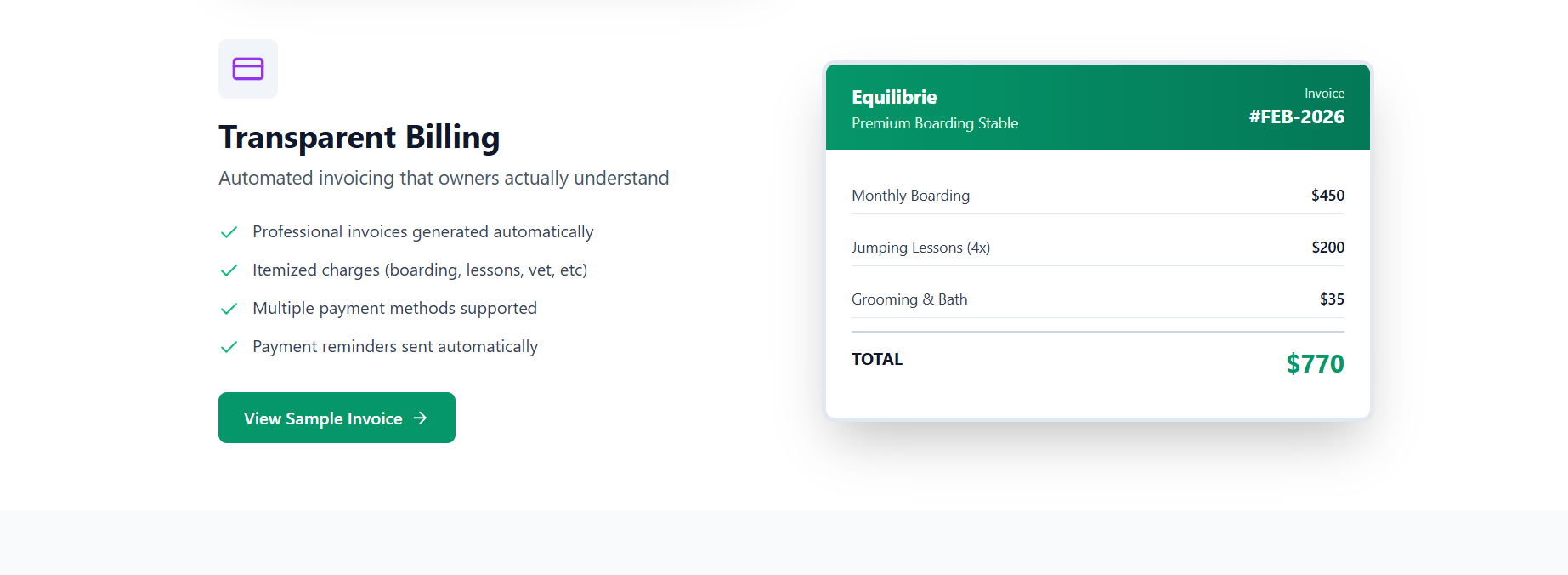Screen dimensions: 1568x575
Task: Select the 'TOTAL' label on the invoice
Action: [877, 359]
